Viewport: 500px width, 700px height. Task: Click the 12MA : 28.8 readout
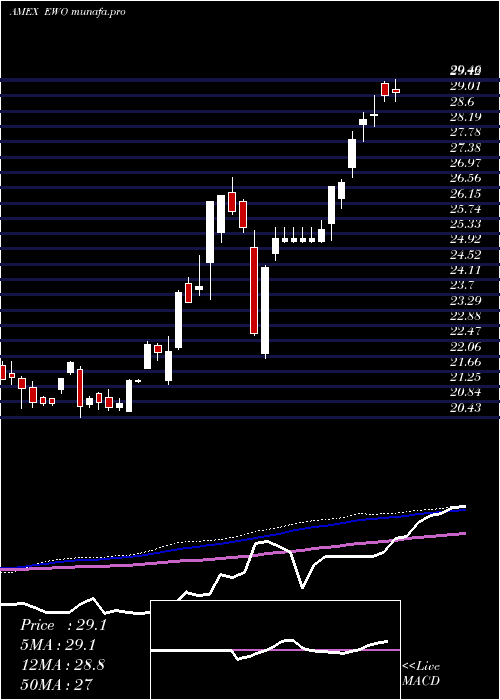62,664
